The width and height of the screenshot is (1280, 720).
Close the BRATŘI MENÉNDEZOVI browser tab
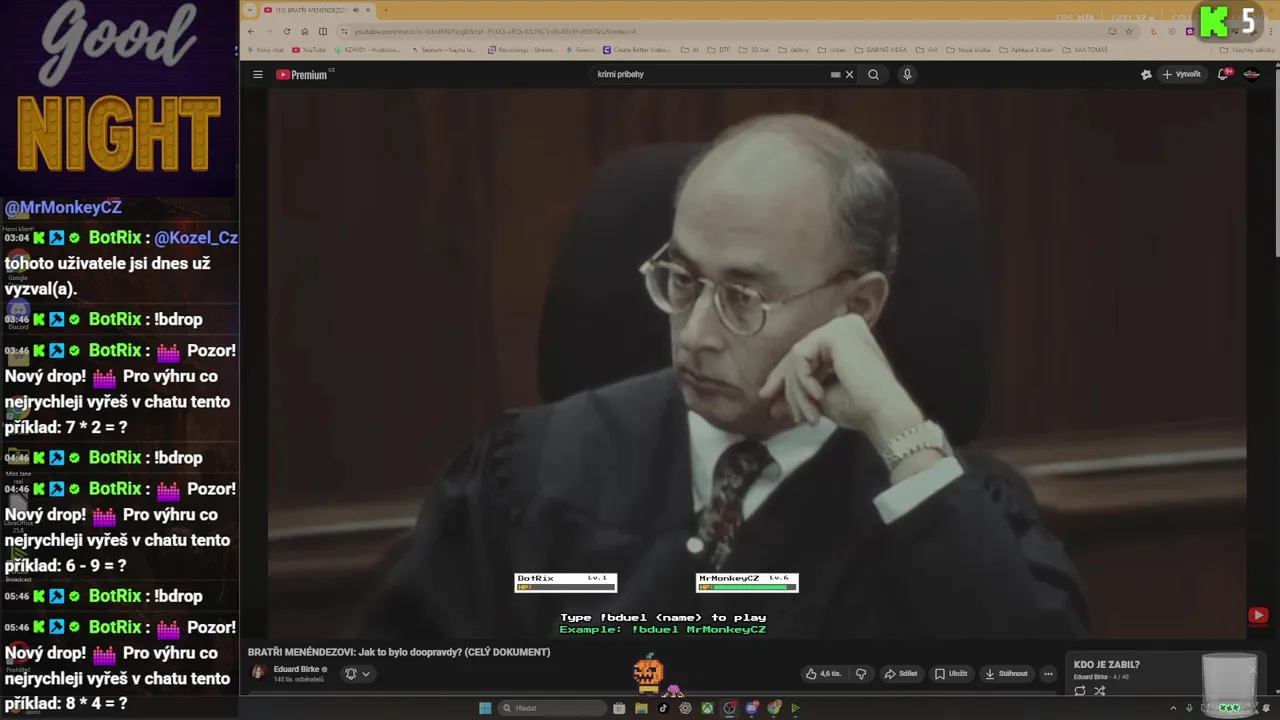click(368, 10)
